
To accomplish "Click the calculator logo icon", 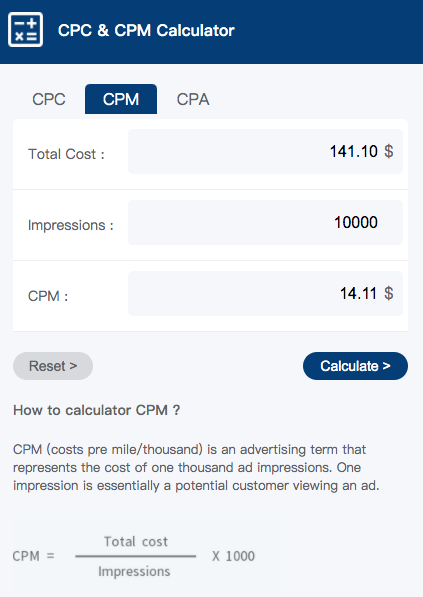I will pos(26,29).
